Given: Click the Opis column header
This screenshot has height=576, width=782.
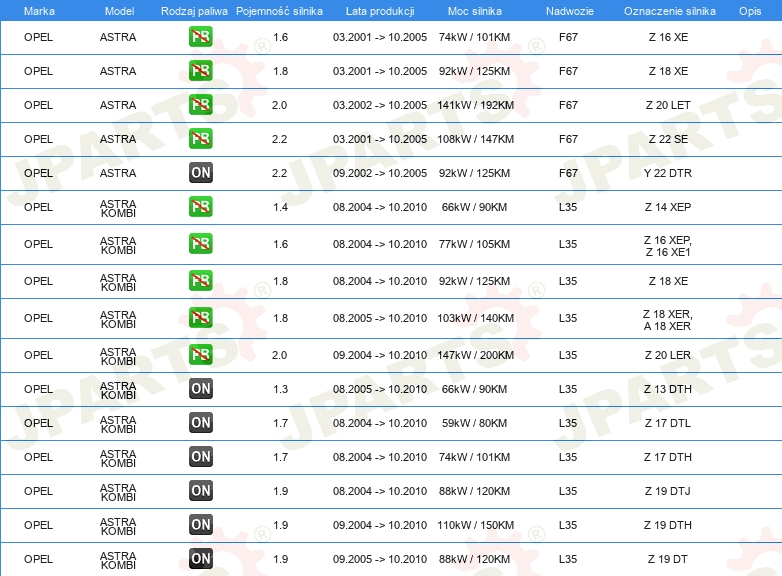Looking at the screenshot, I should point(750,11).
